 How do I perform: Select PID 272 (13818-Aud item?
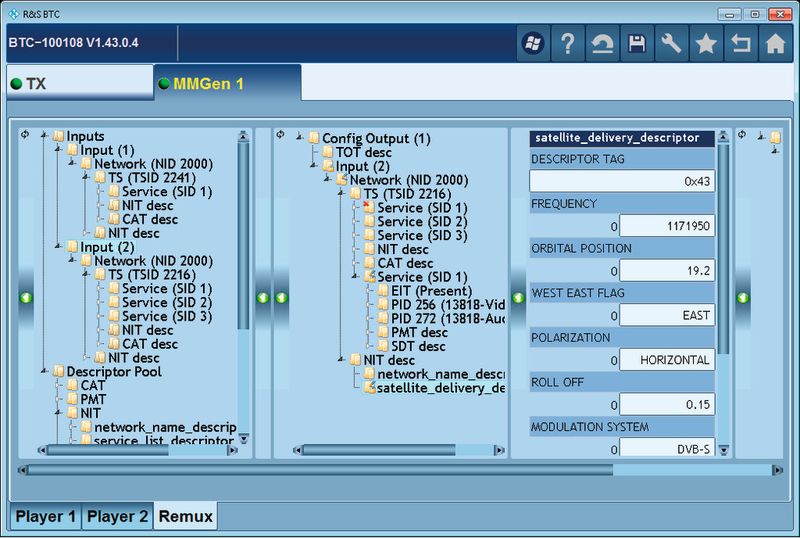click(x=448, y=319)
